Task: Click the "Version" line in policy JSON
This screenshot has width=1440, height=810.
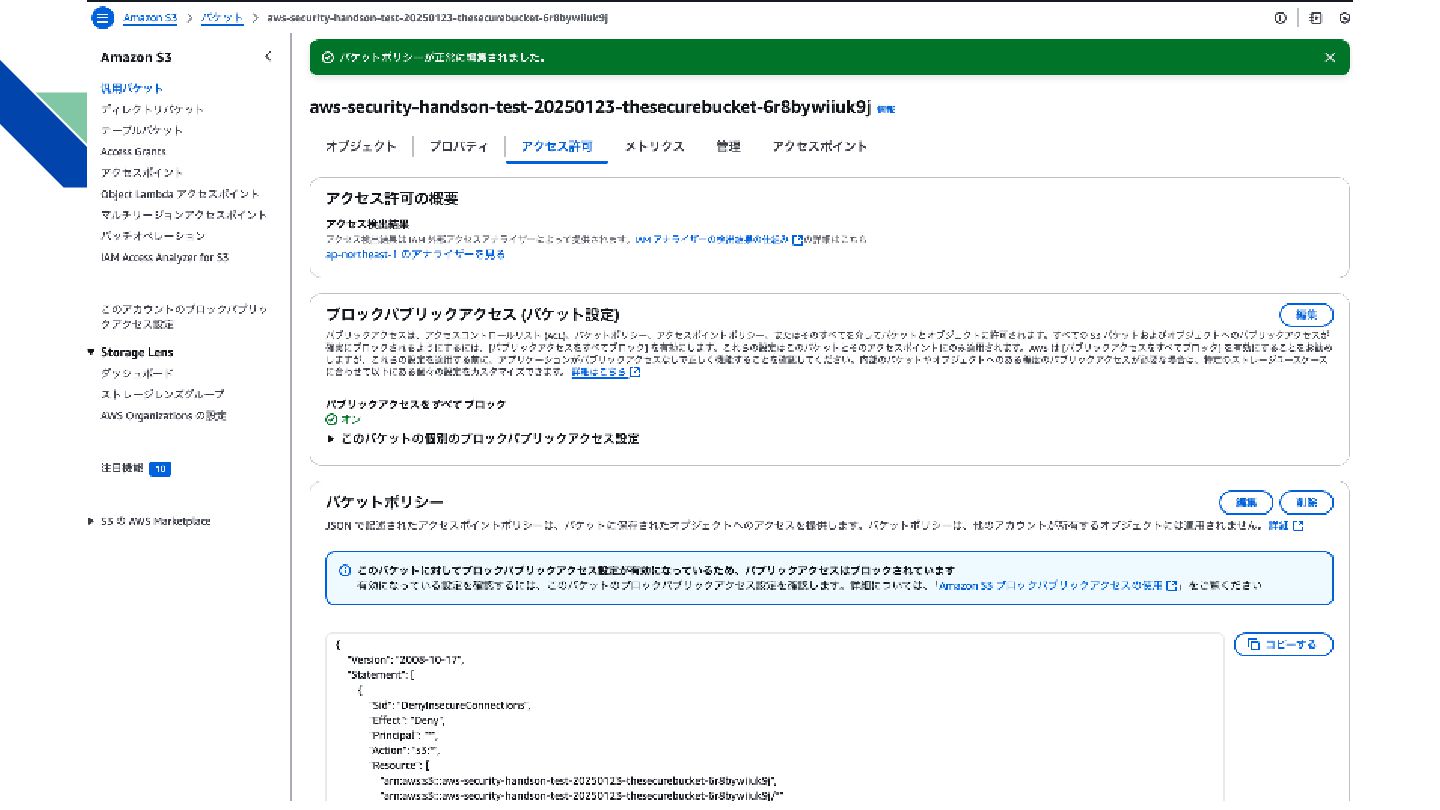Action: coord(405,661)
